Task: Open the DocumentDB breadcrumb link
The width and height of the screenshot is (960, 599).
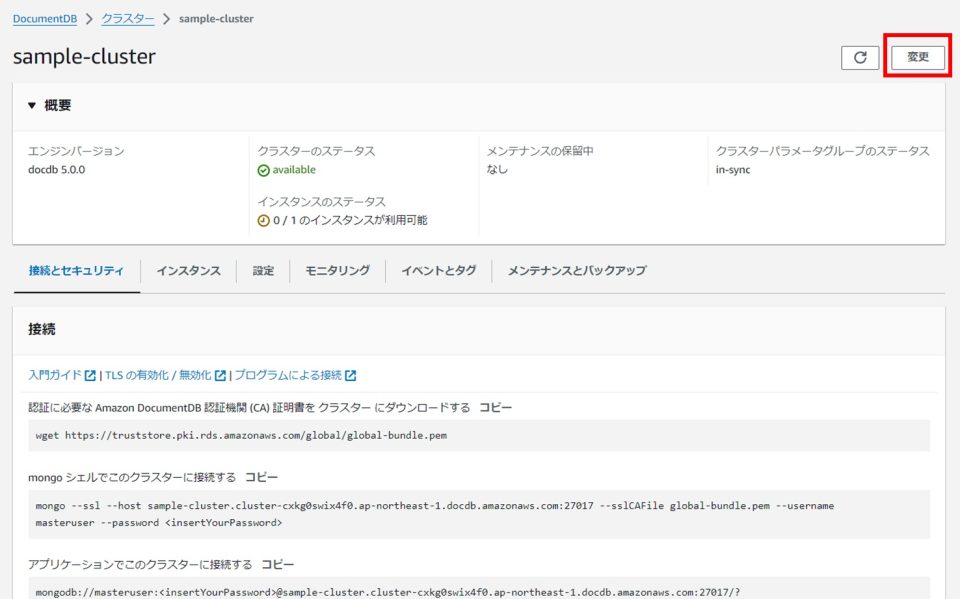Action: (45, 18)
